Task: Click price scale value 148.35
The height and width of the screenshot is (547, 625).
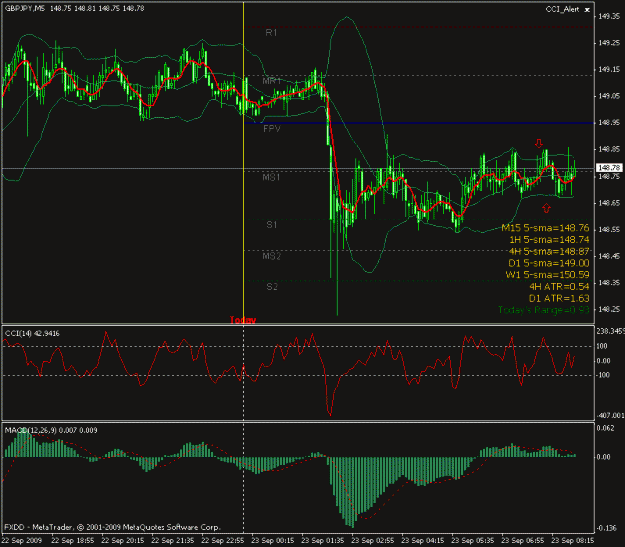Action: pos(609,283)
